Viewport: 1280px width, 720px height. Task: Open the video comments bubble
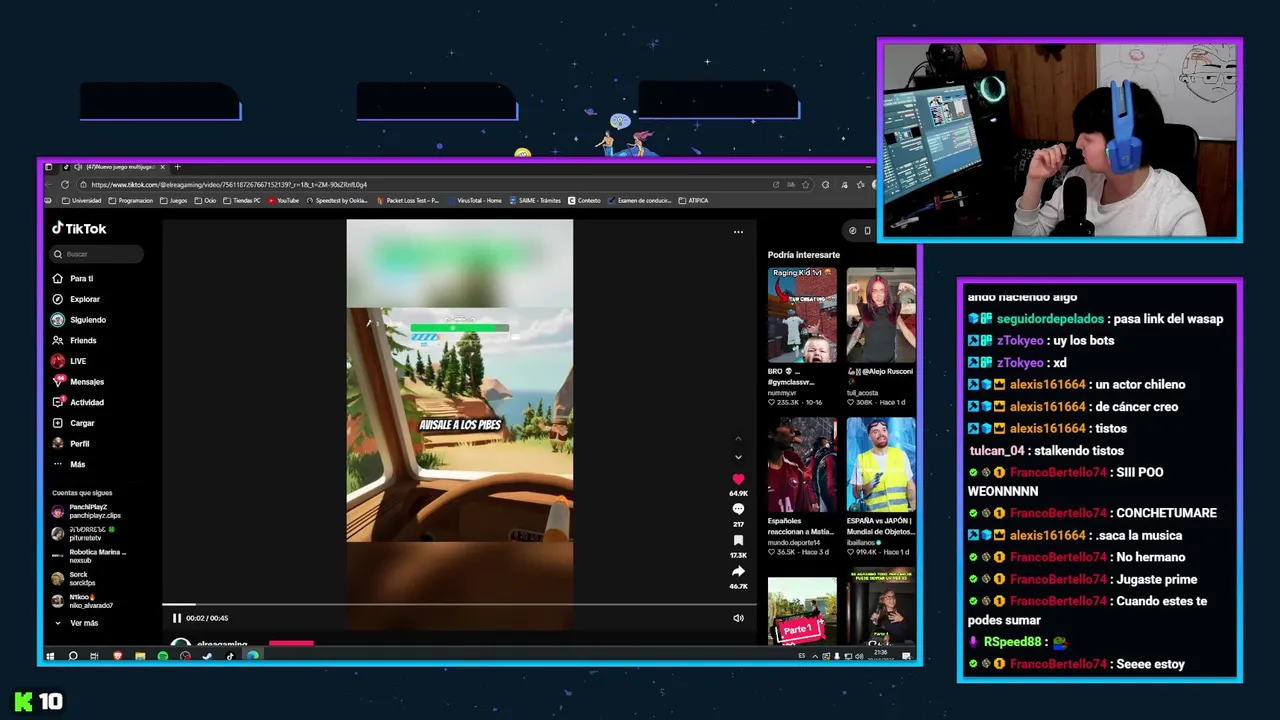(738, 510)
